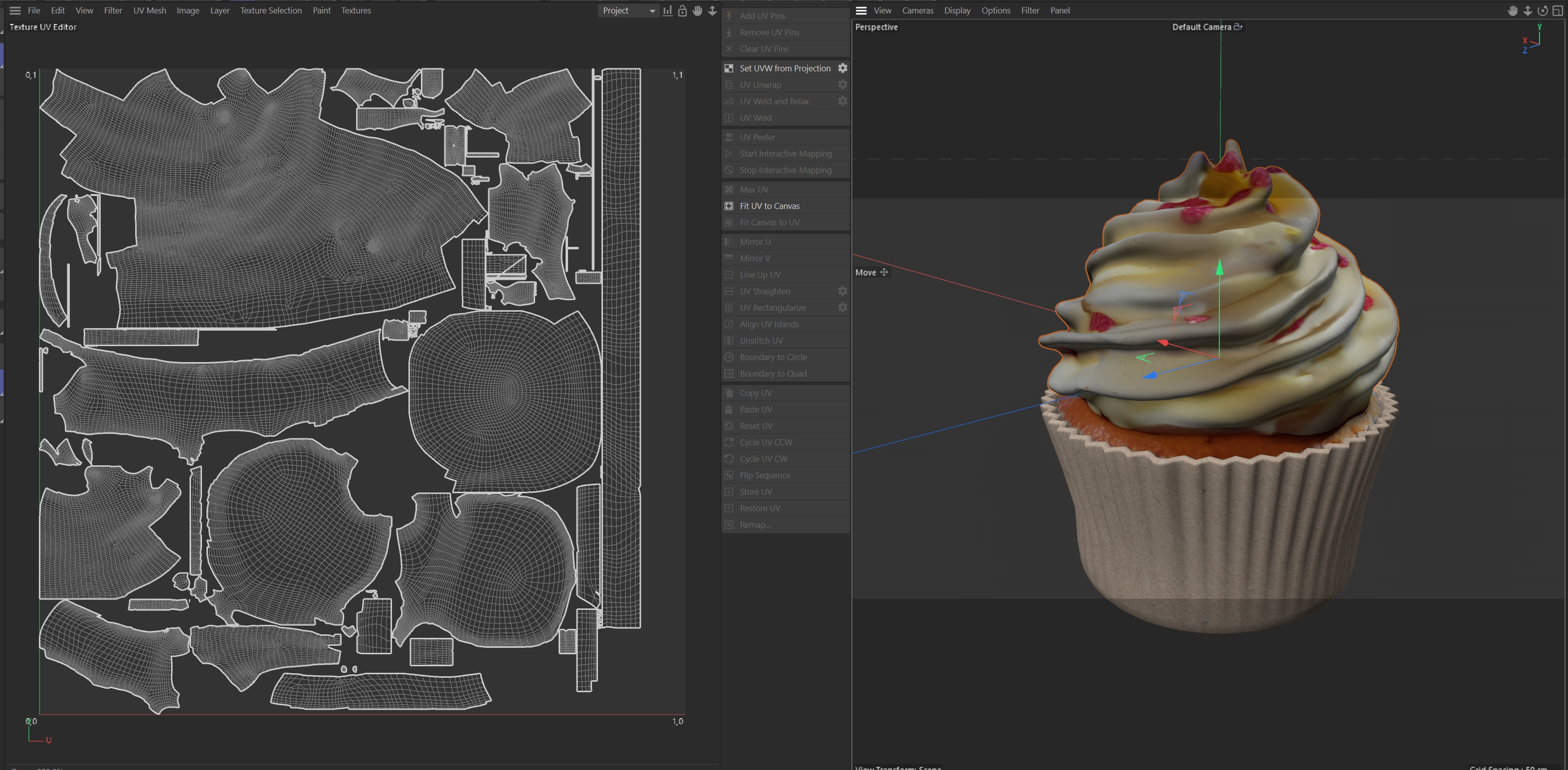Open the Project dropdown
The width and height of the screenshot is (1568, 770).
tap(628, 11)
